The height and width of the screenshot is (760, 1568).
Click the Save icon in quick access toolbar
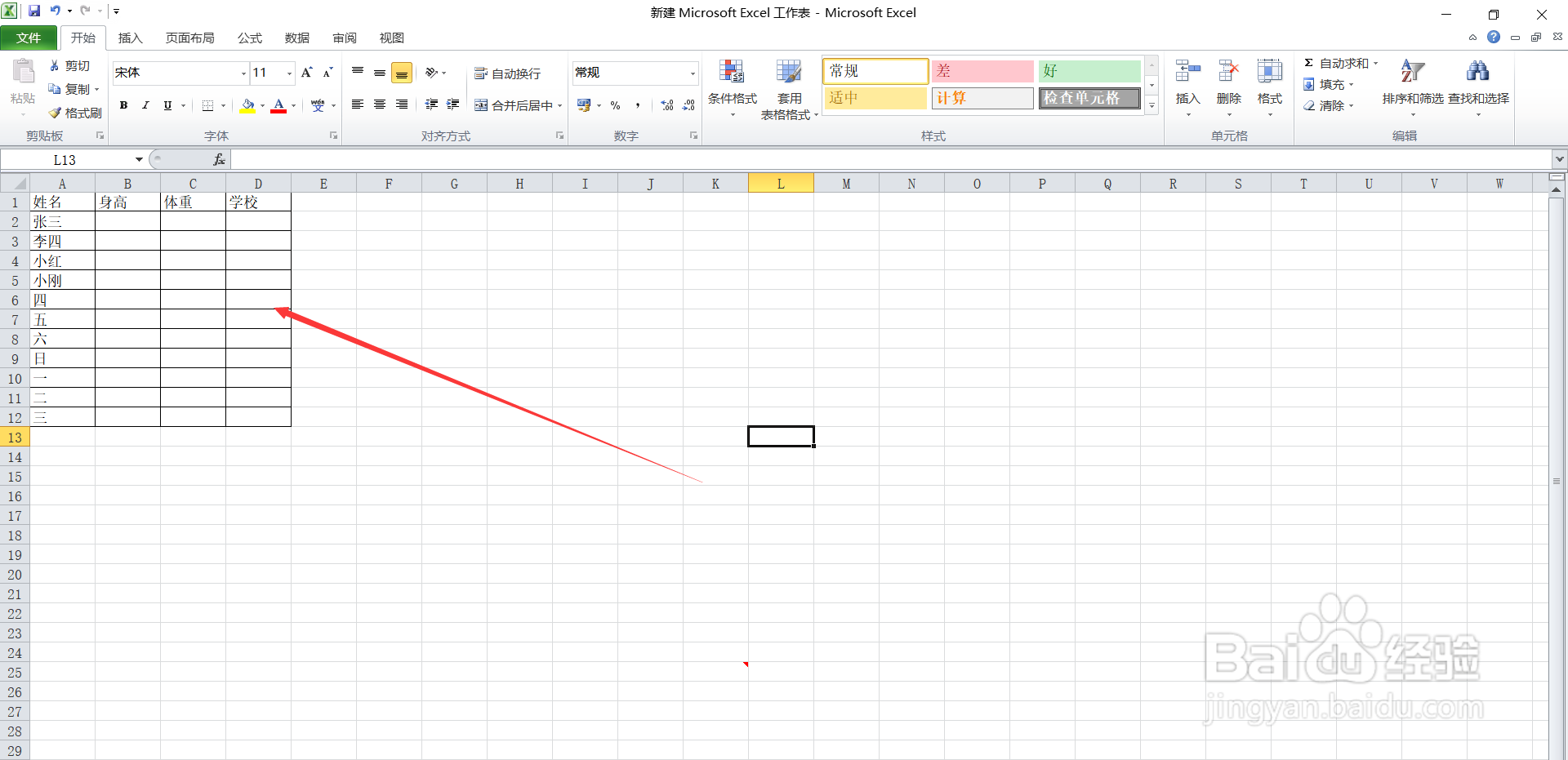pyautogui.click(x=34, y=11)
